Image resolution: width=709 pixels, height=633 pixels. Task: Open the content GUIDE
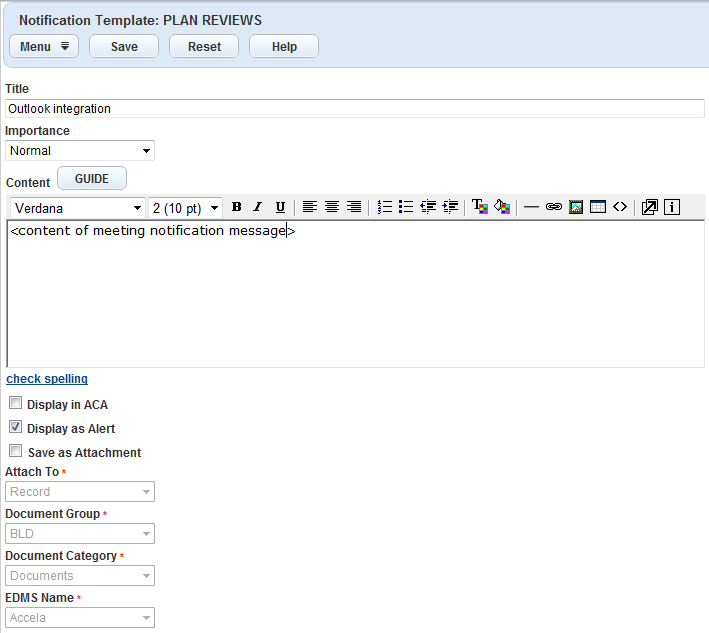tap(92, 178)
